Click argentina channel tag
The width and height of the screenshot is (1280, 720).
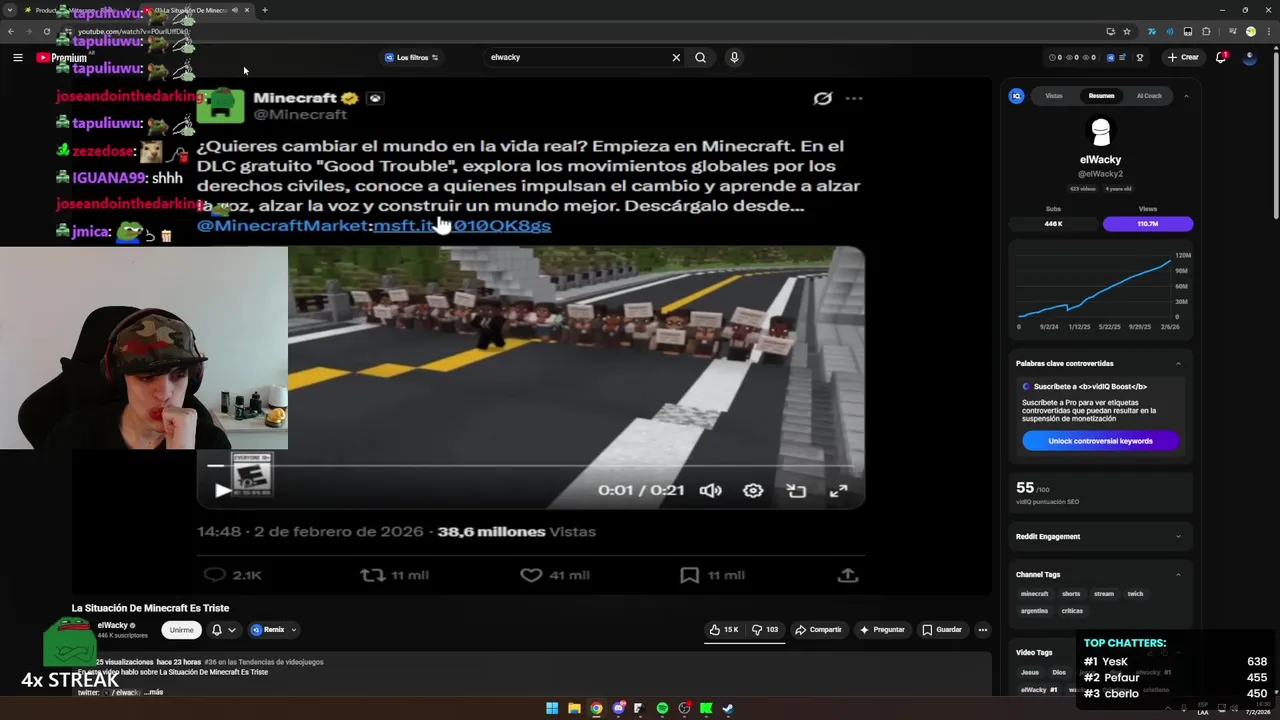tap(1035, 611)
